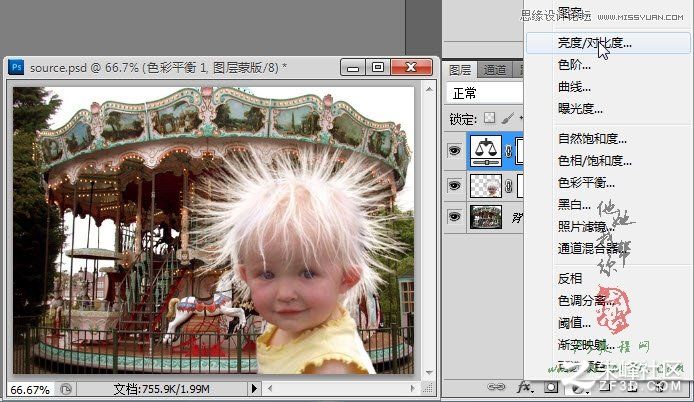Select the background carousel layer thumbnail
Screen dimensions: 694x402
(x=486, y=216)
